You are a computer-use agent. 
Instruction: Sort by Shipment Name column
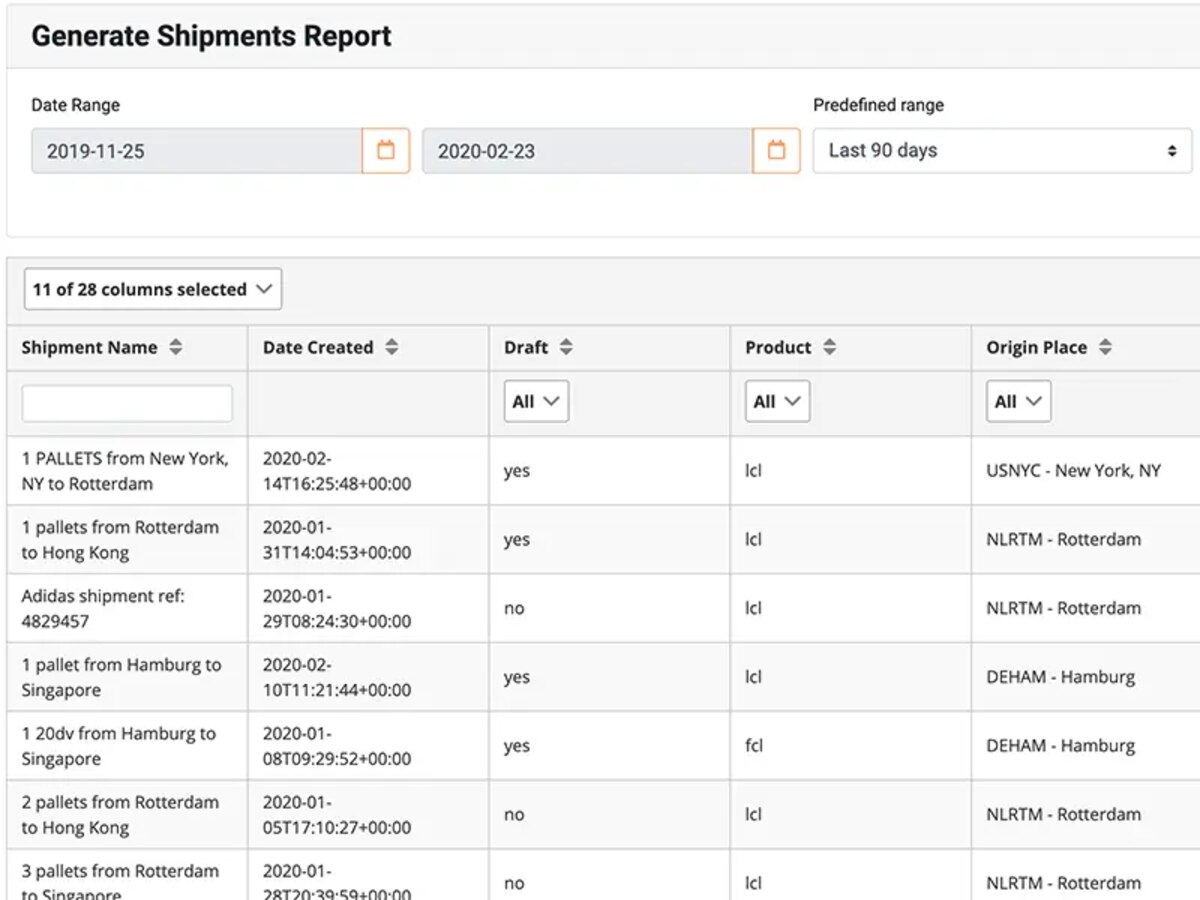point(176,348)
